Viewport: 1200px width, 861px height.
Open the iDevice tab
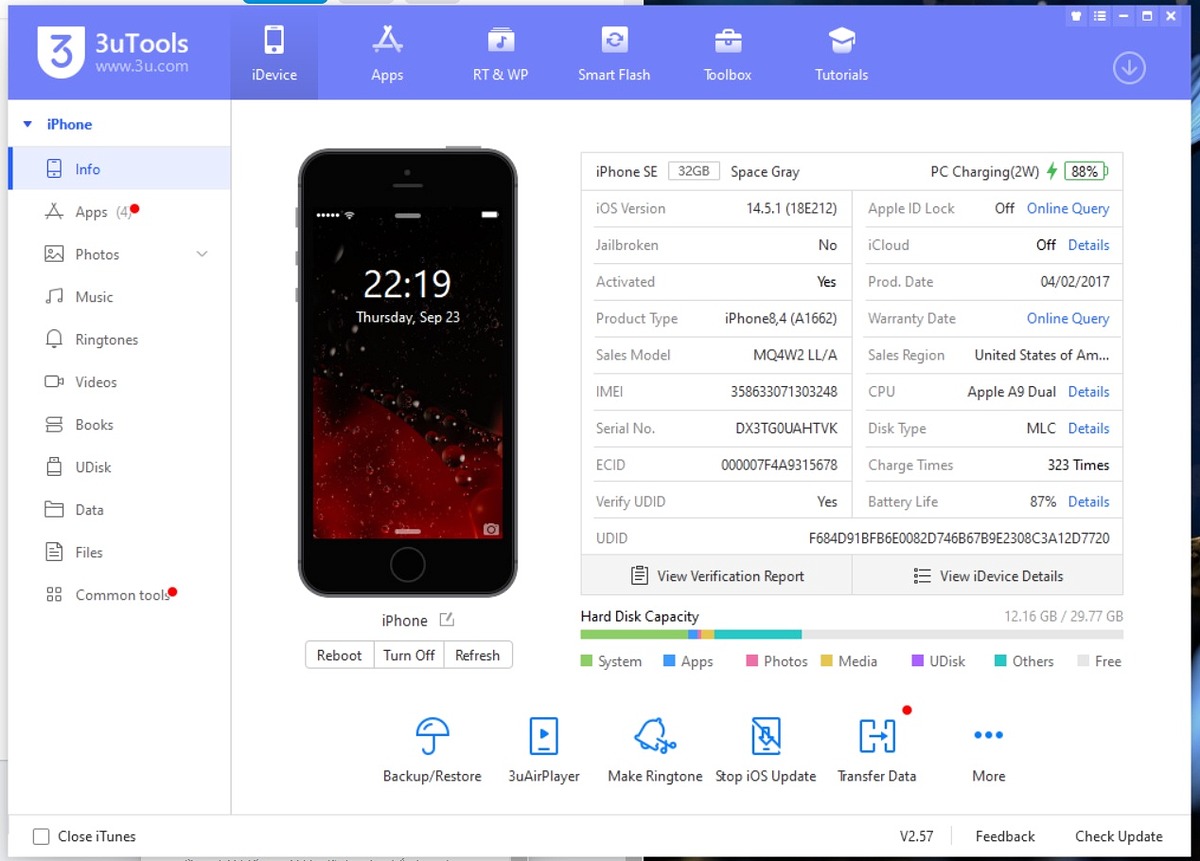tap(274, 54)
